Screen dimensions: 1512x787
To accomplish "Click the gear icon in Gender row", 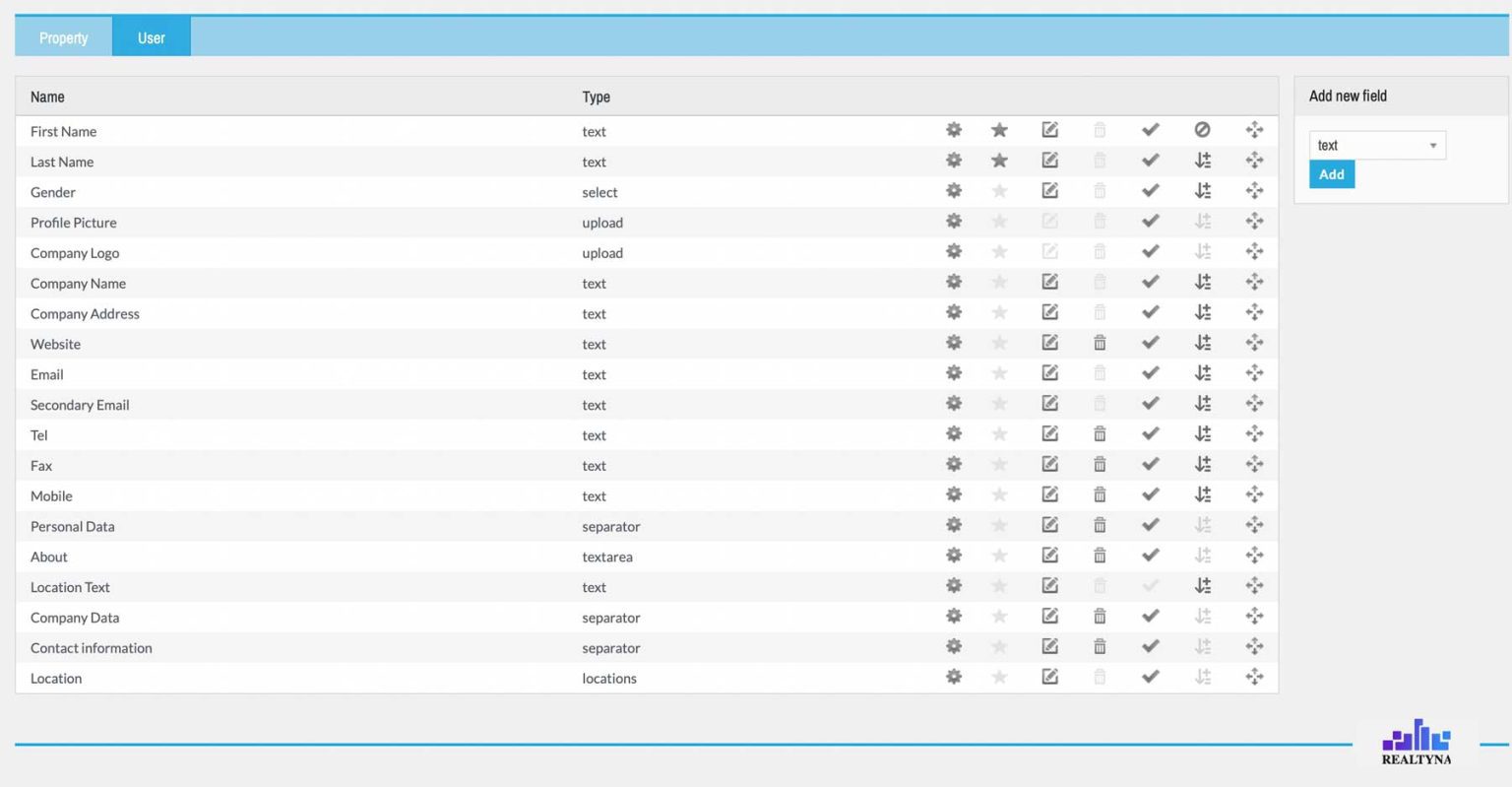I will pos(954,191).
